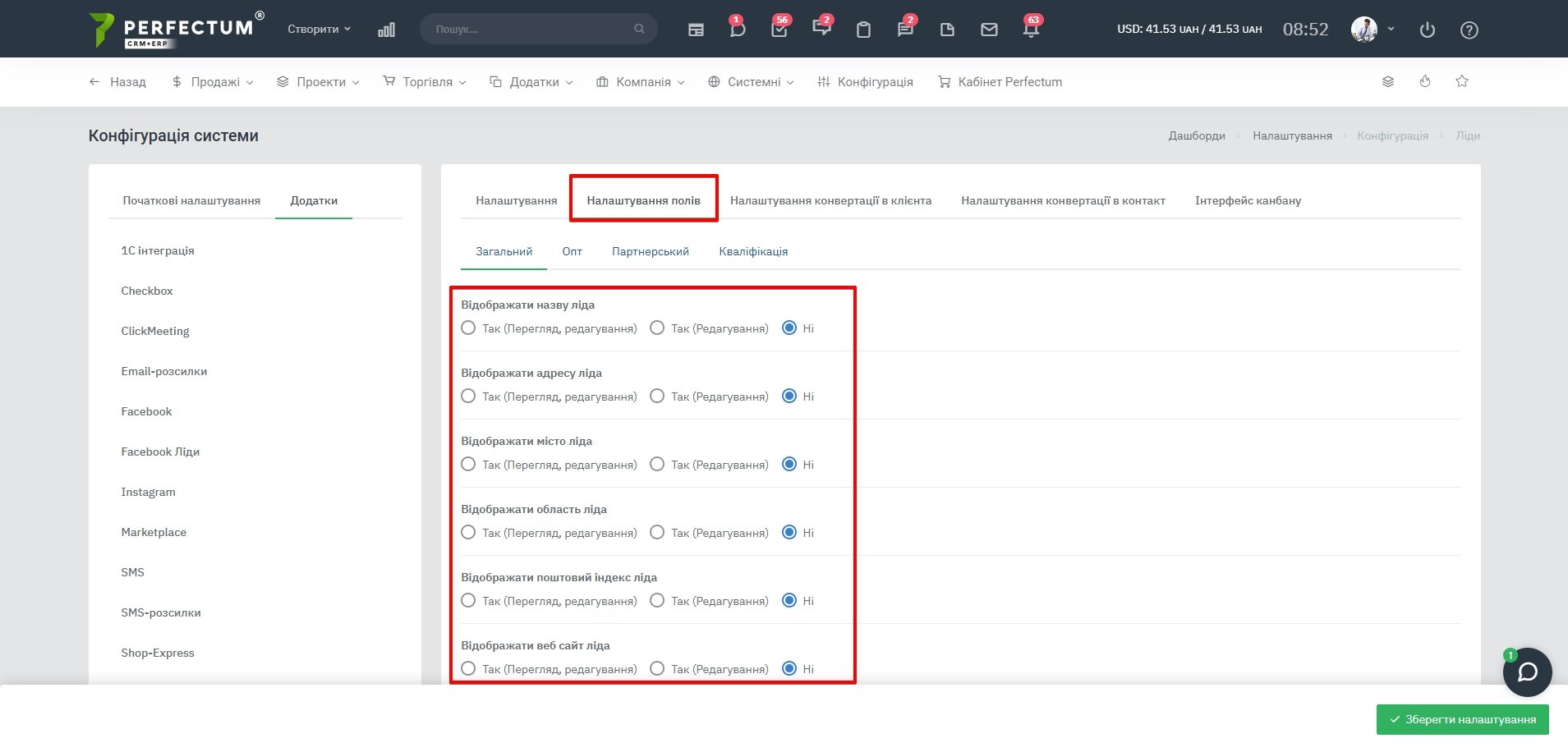This screenshot has height=752, width=1568.
Task: Open Налаштування конвертації в клієнта tab
Action: tap(830, 200)
